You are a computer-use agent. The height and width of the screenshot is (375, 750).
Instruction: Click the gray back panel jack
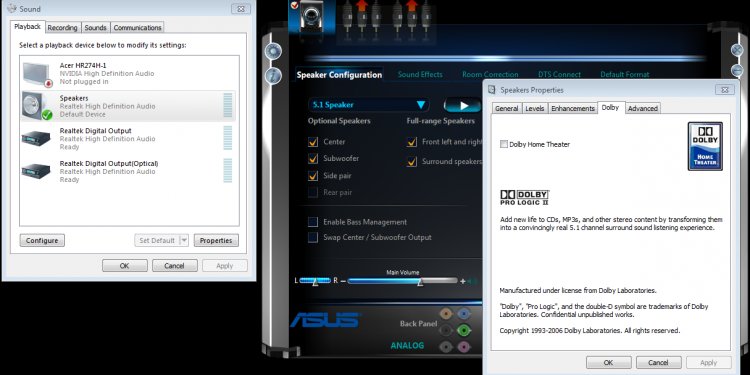click(446, 346)
